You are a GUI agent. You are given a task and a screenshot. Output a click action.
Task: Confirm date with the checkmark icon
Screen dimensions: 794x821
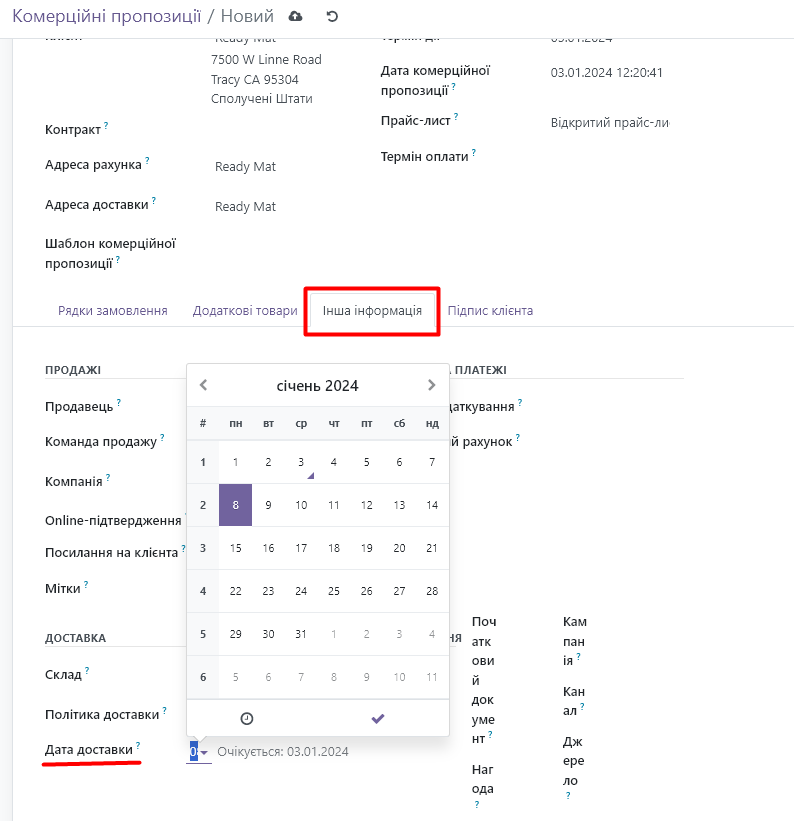point(377,718)
